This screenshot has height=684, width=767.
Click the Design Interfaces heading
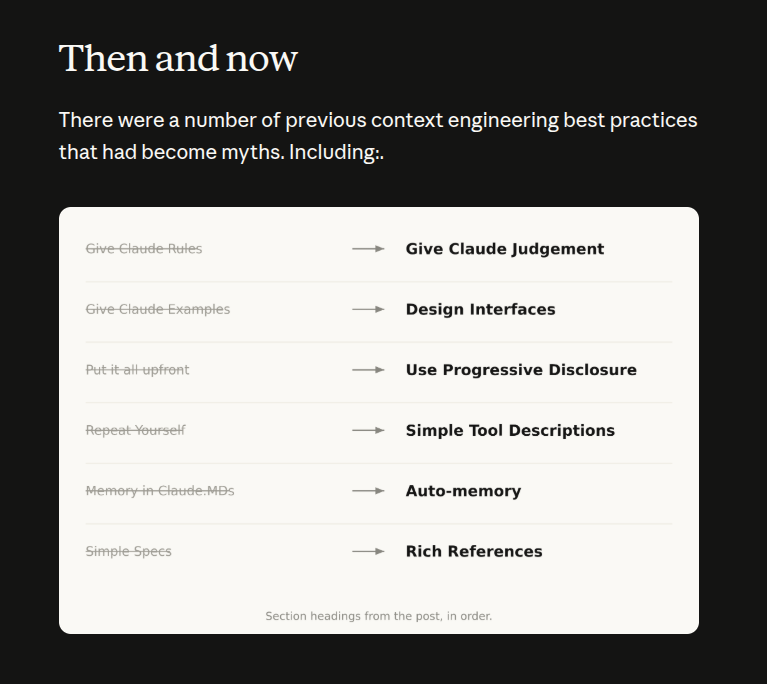coord(480,309)
